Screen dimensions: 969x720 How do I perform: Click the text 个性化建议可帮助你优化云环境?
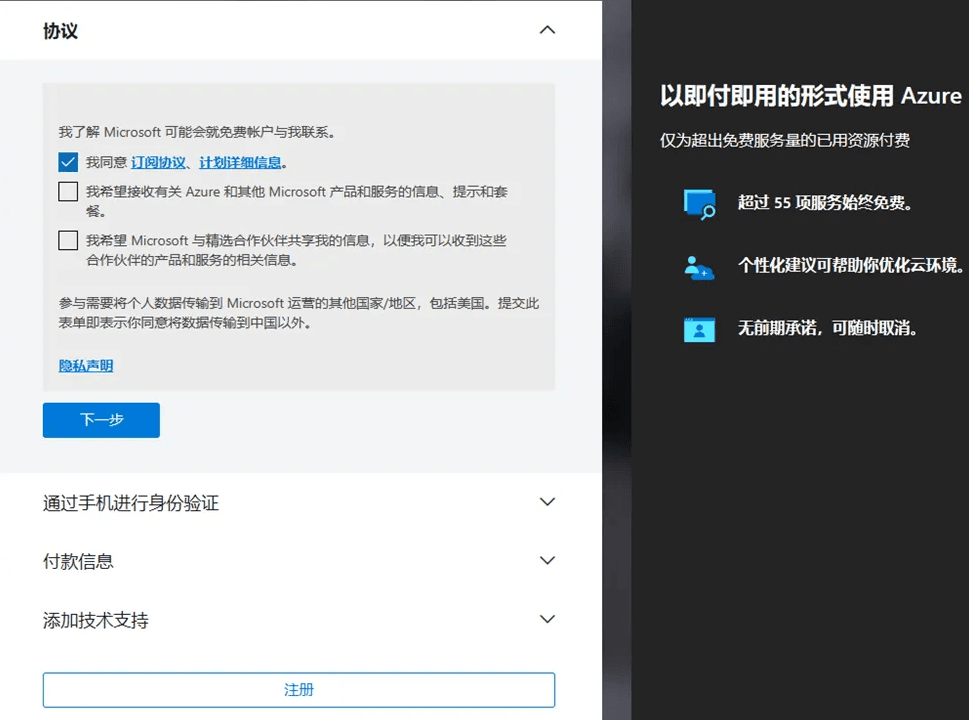pyautogui.click(x=850, y=266)
